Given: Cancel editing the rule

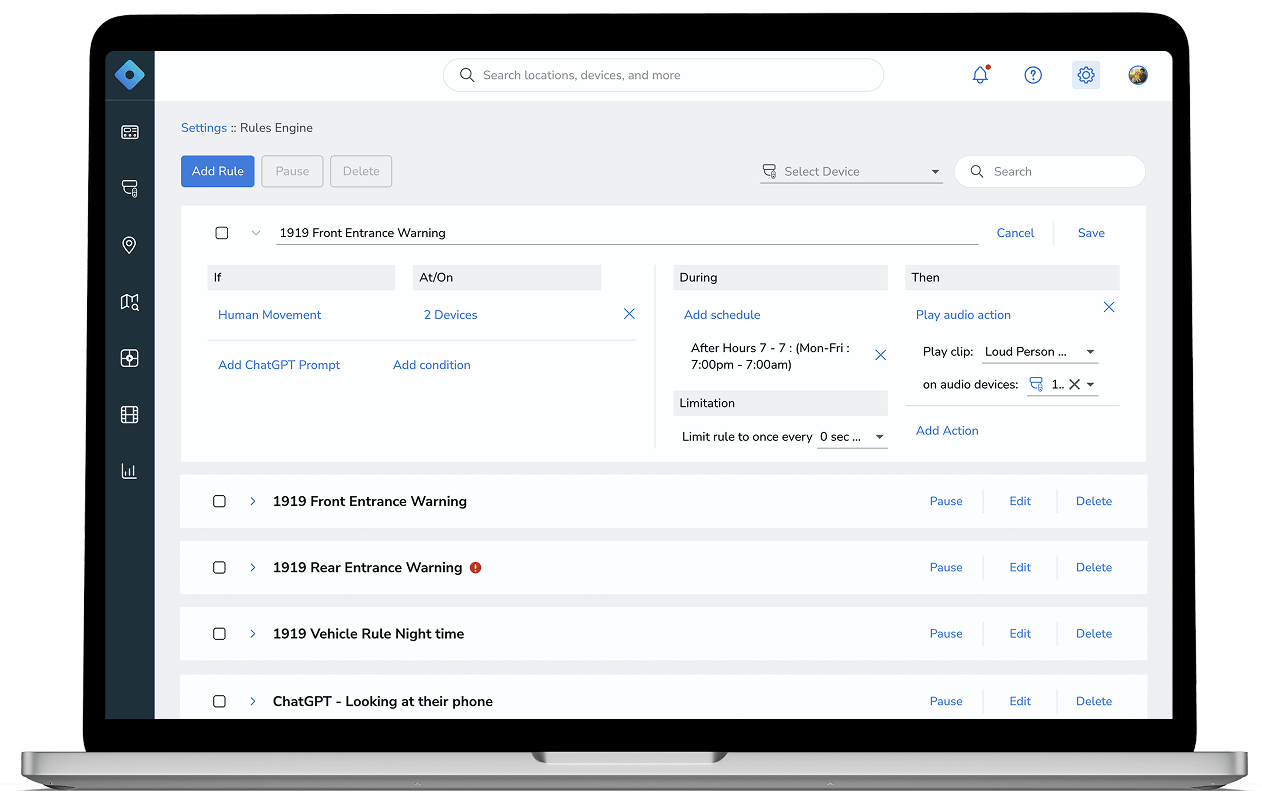Looking at the screenshot, I should pos(1015,233).
